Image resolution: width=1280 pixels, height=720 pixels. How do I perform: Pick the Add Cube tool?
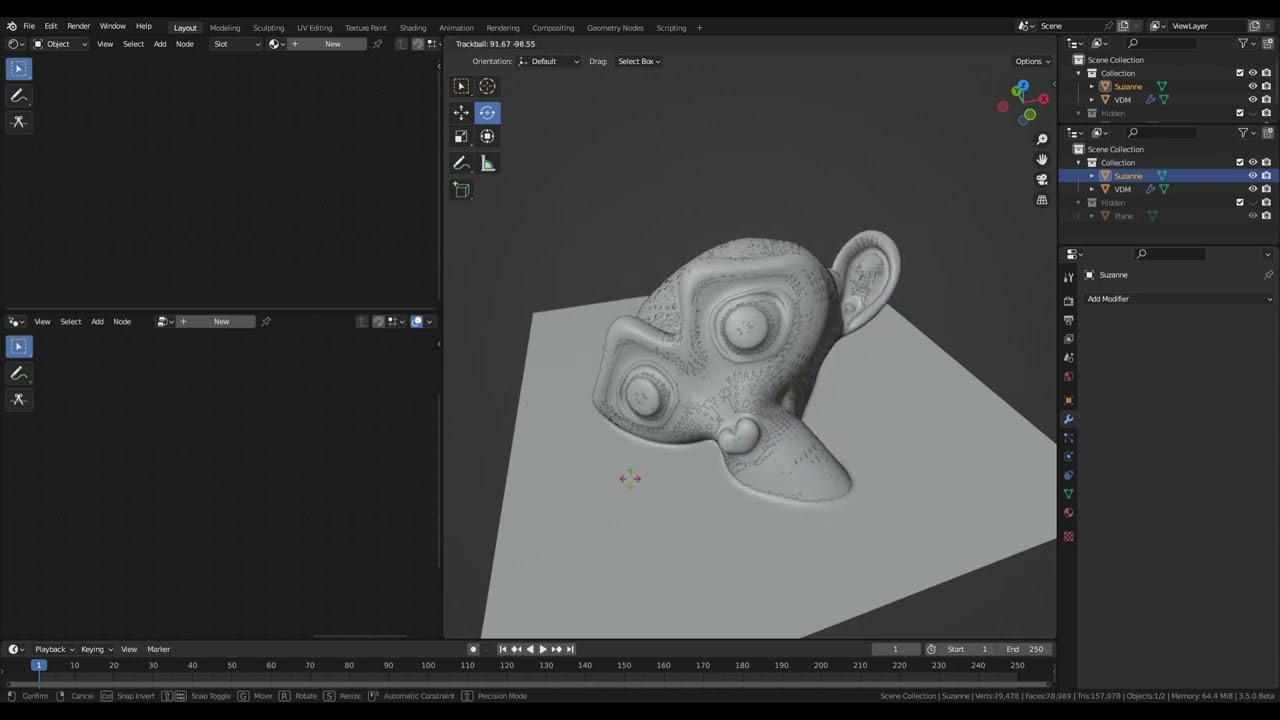click(x=461, y=190)
